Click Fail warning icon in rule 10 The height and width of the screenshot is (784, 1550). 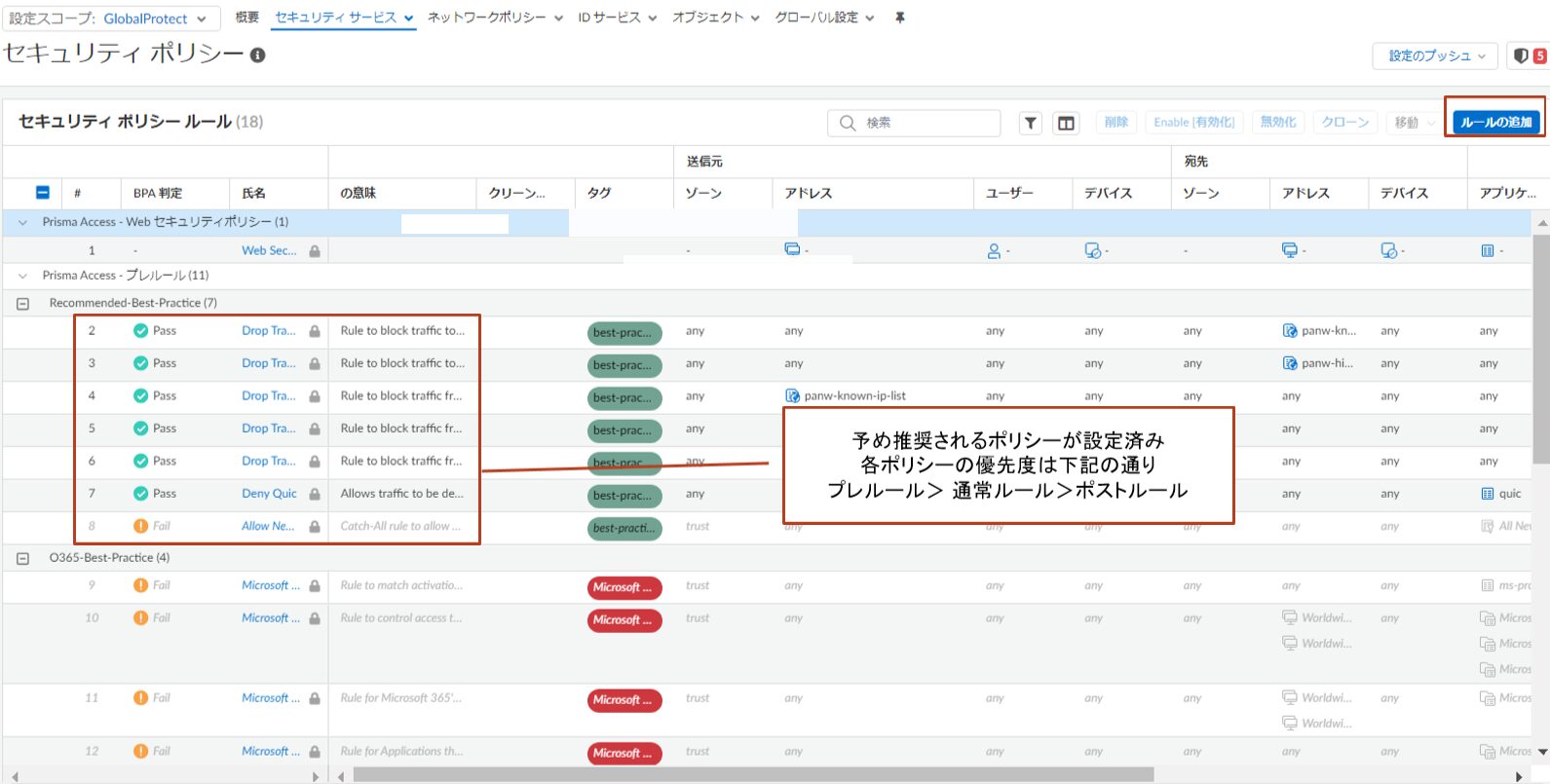[x=140, y=617]
